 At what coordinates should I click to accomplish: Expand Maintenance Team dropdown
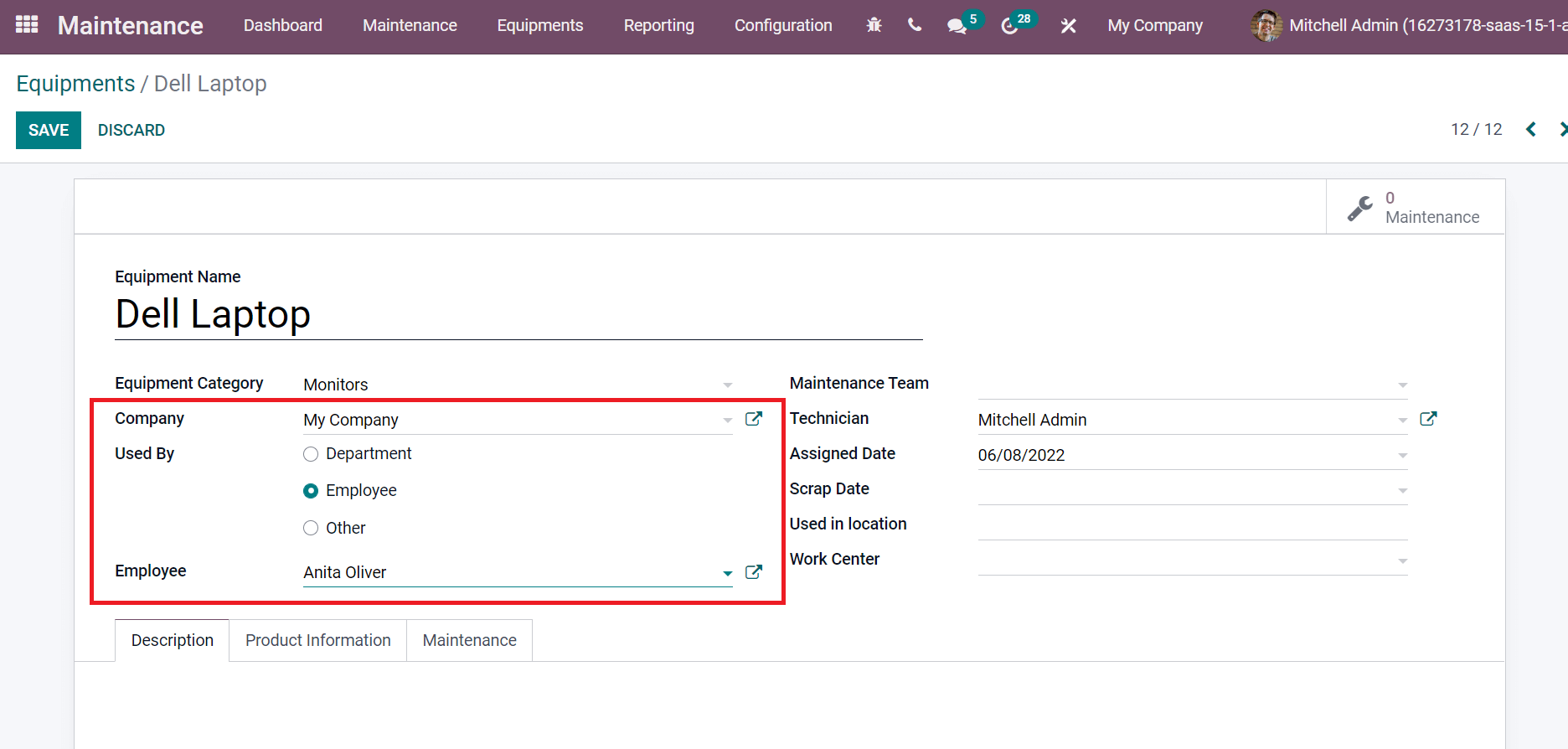[x=1402, y=385]
